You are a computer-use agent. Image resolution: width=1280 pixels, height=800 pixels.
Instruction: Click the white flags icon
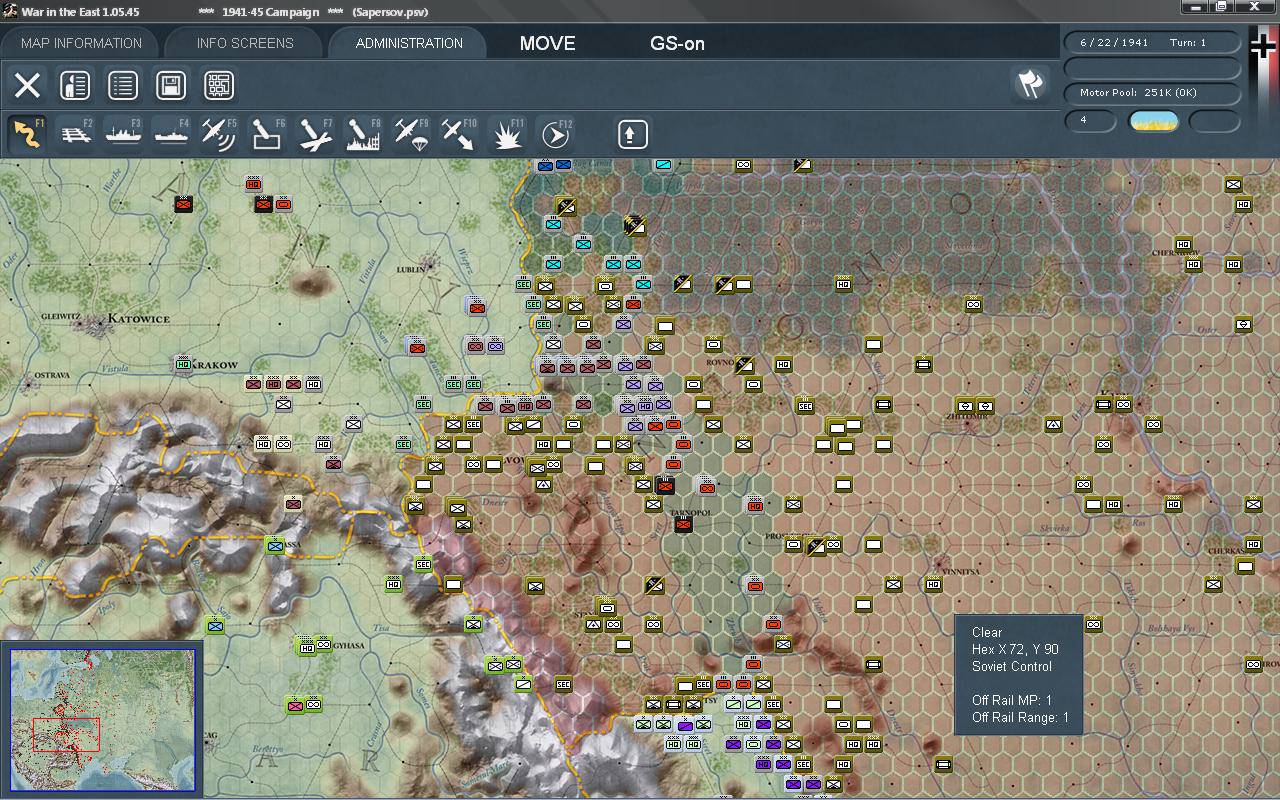pyautogui.click(x=1030, y=84)
